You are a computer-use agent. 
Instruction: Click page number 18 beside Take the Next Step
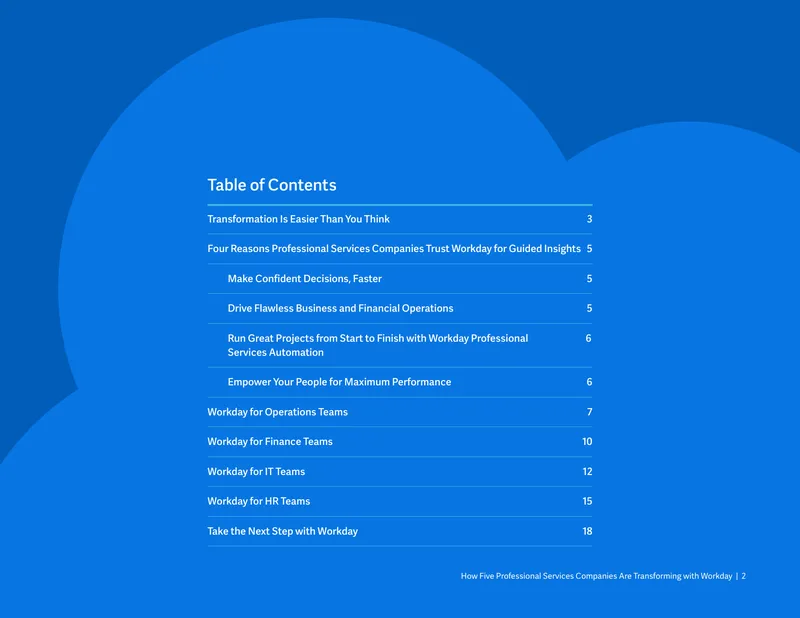click(587, 531)
